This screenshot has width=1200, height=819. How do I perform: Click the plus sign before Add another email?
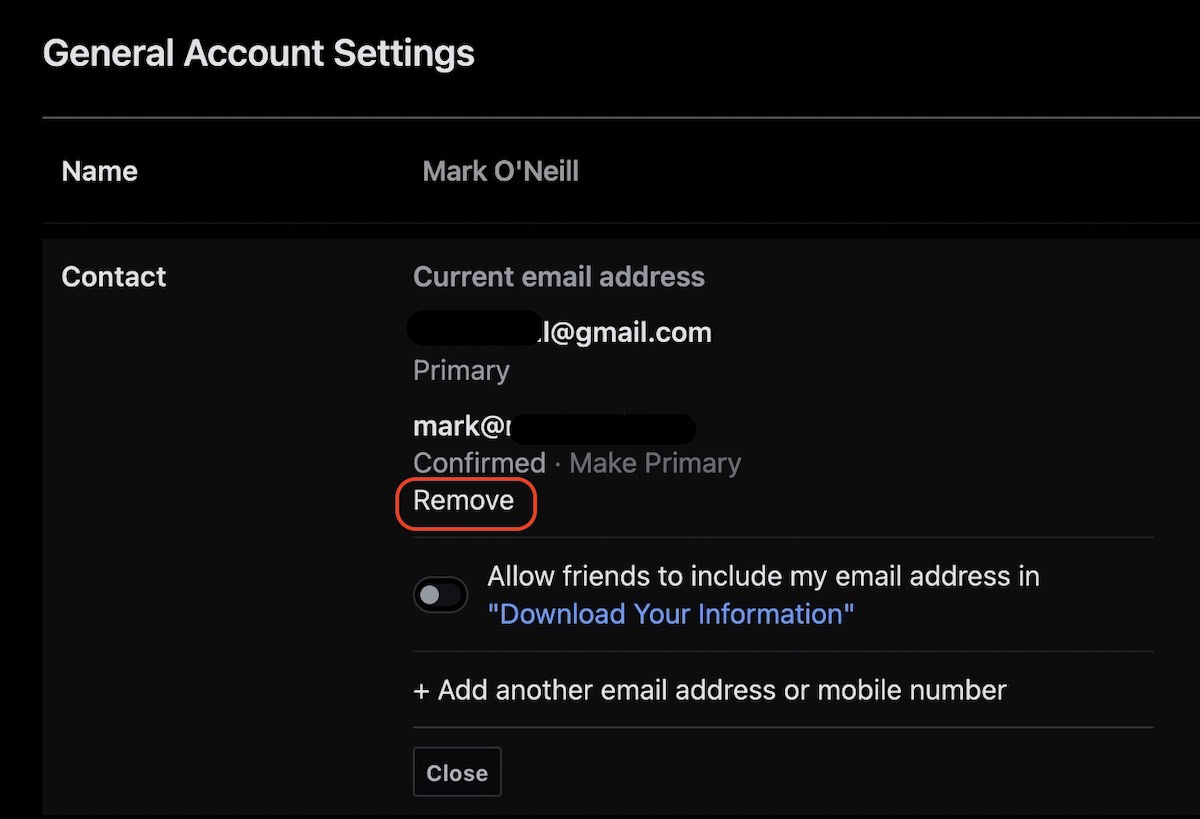click(421, 690)
